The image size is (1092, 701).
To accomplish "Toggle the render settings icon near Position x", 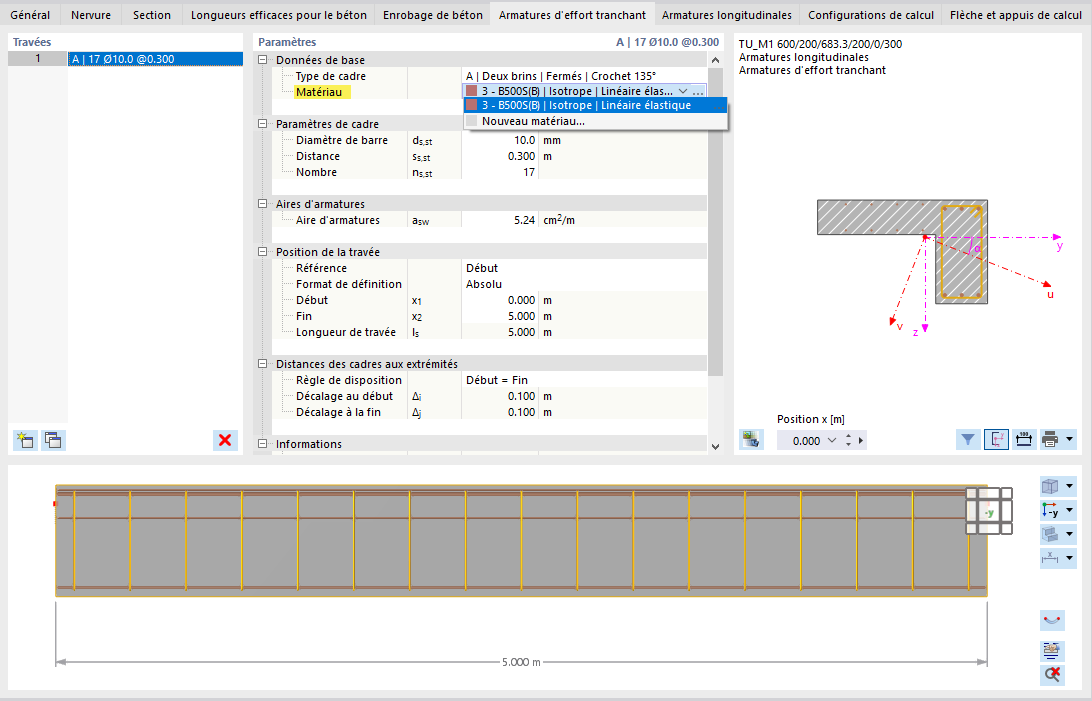I will (751, 439).
